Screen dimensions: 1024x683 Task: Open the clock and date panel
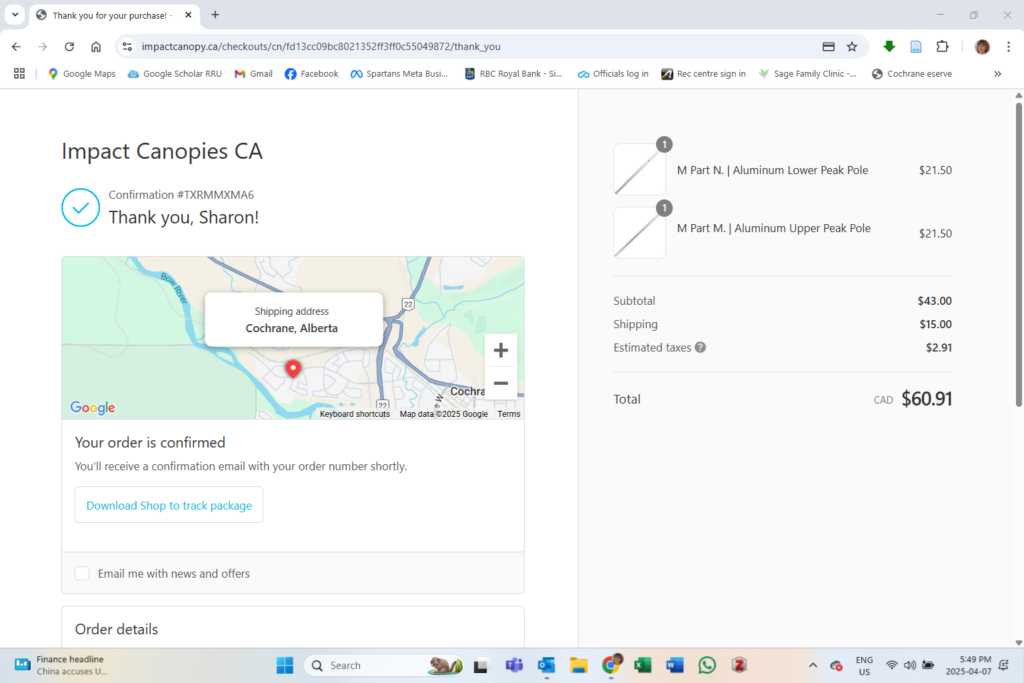tap(969, 665)
